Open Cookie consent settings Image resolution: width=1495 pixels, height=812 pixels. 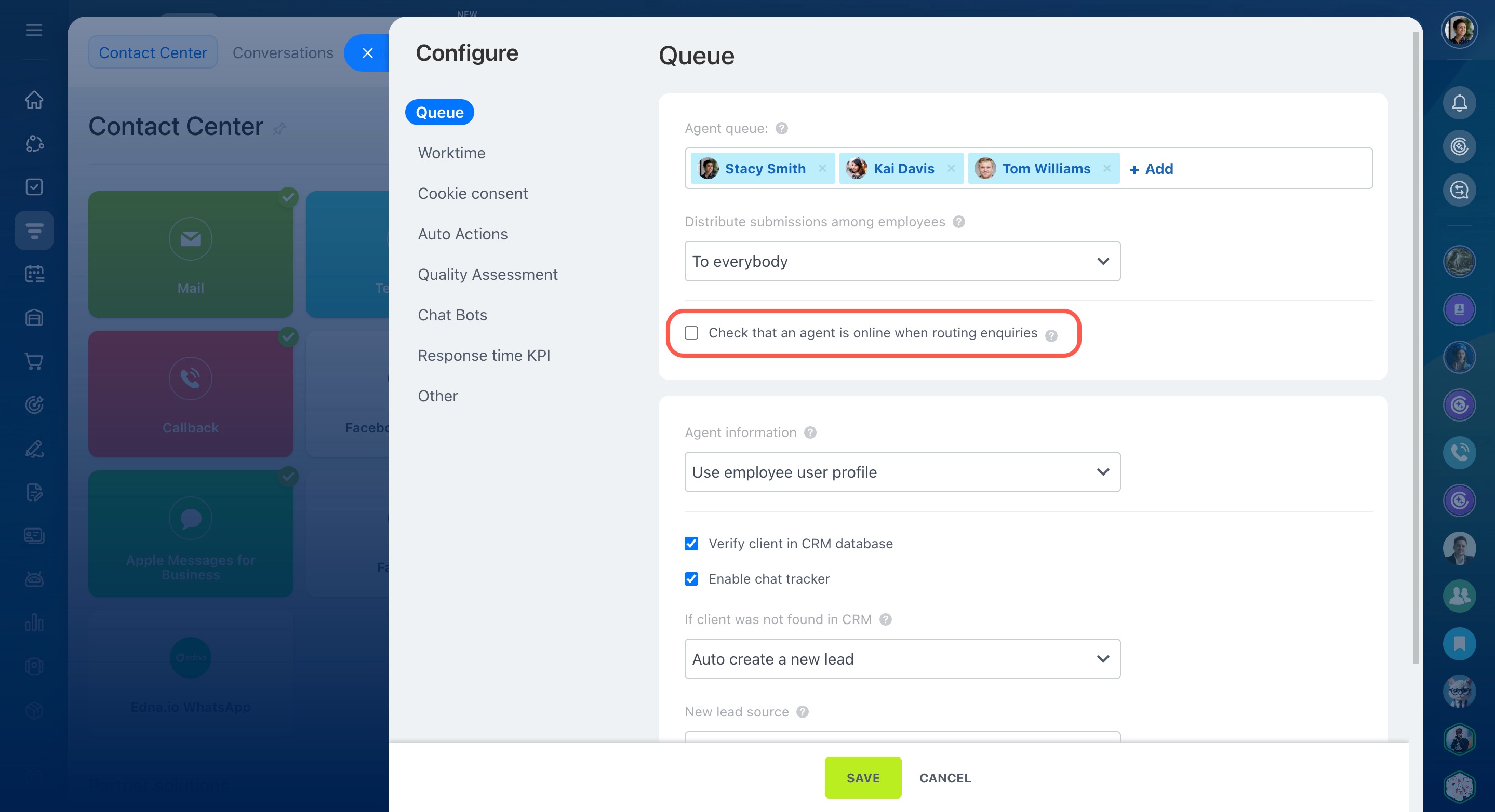coord(472,194)
